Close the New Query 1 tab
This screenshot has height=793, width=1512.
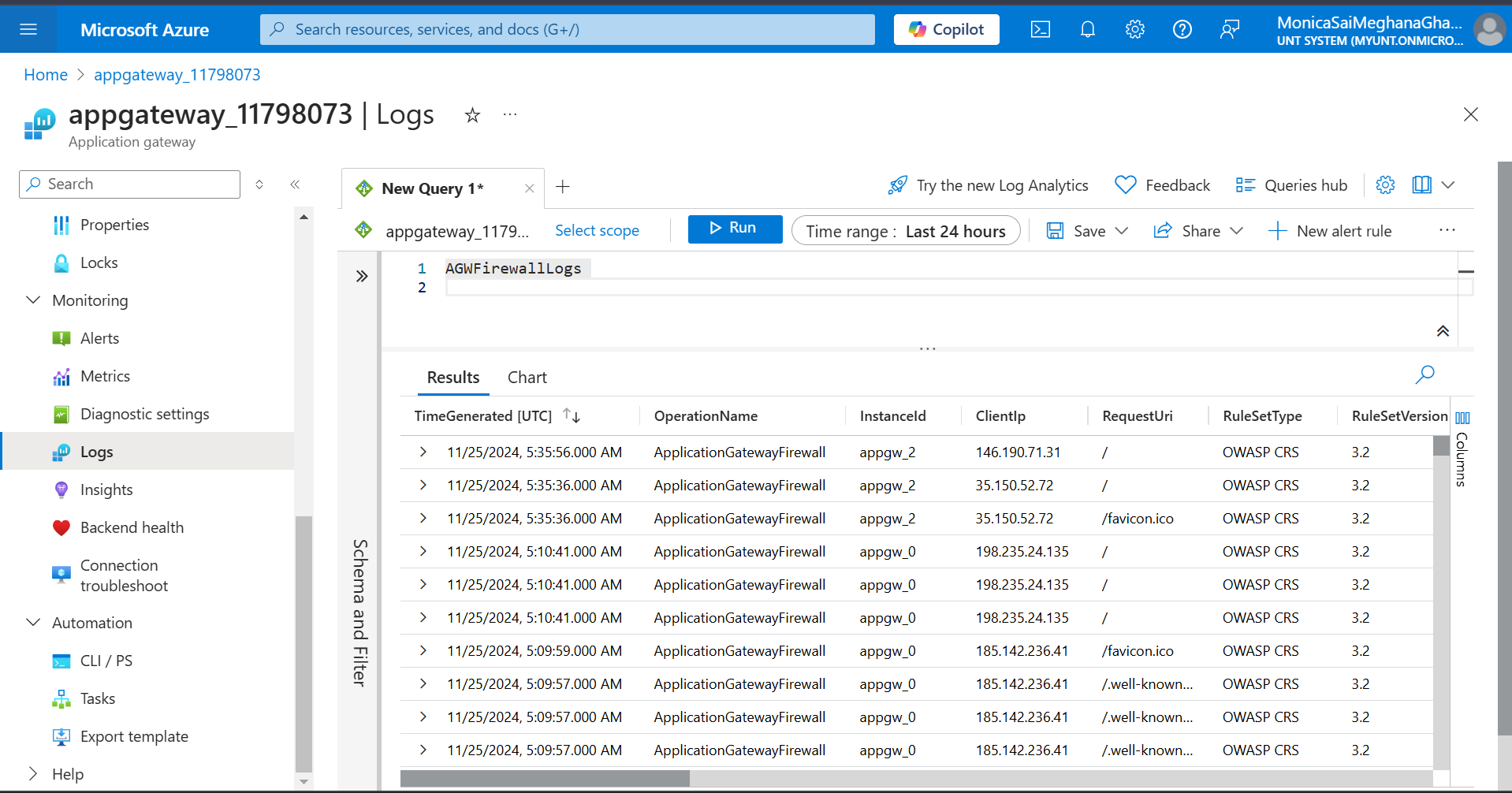tap(530, 188)
